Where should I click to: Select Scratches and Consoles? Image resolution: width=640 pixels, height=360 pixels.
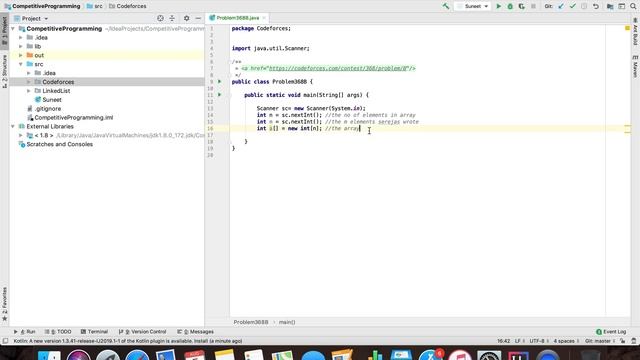(60, 144)
